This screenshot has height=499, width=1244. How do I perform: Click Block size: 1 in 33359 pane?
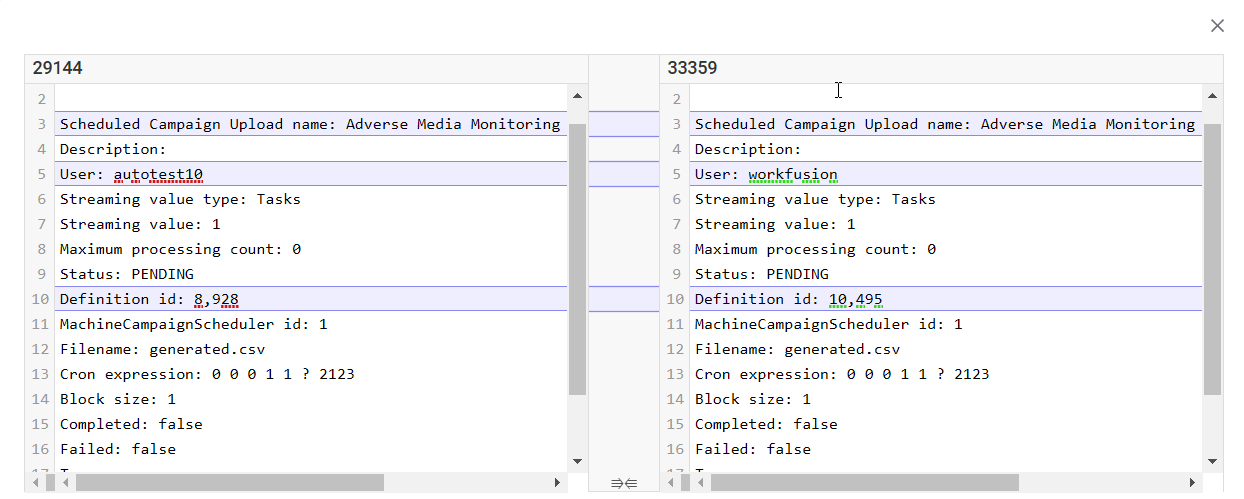(753, 399)
